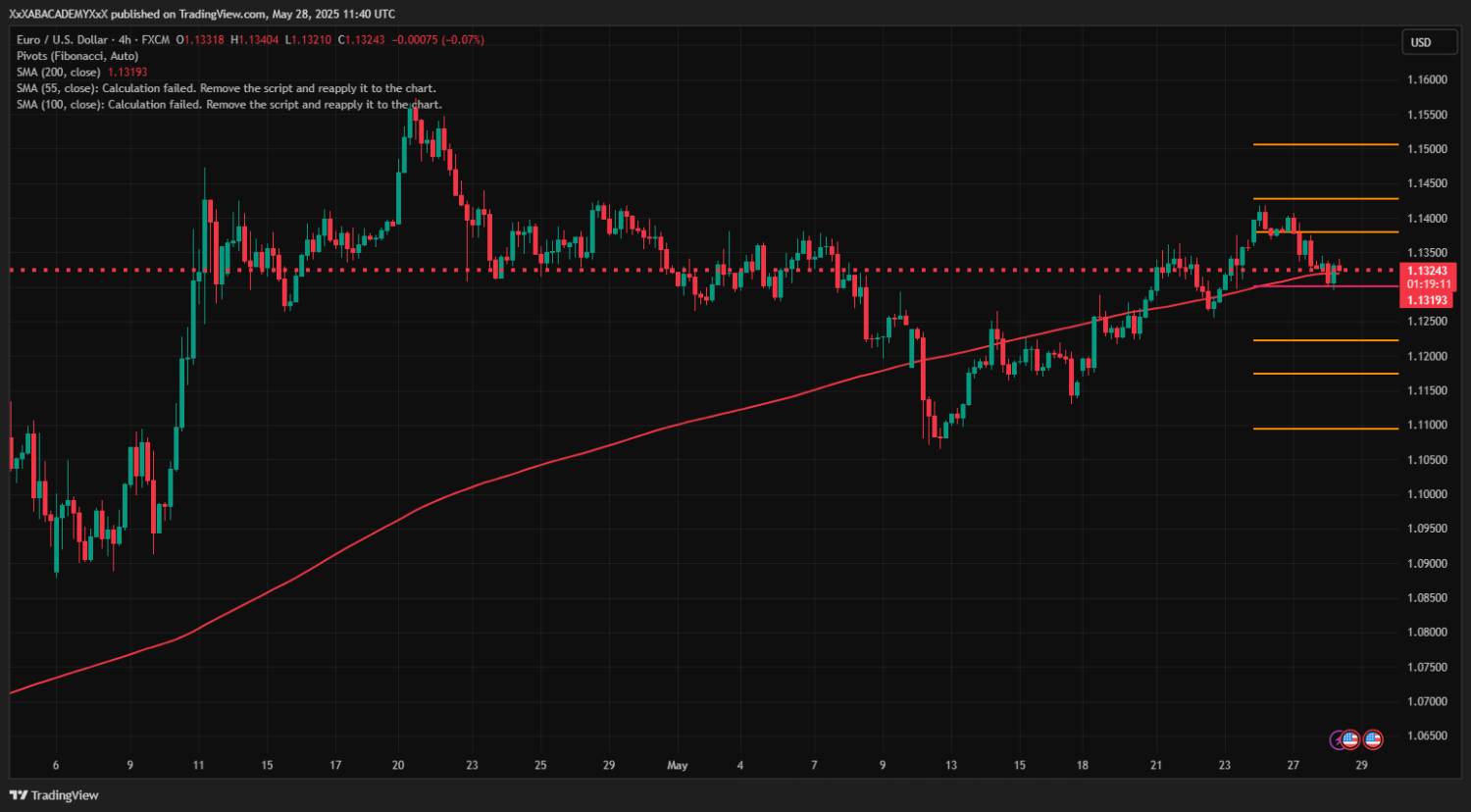This screenshot has height=812, width=1471.
Task: Click date 29 on the time axis
Action: (x=1361, y=765)
